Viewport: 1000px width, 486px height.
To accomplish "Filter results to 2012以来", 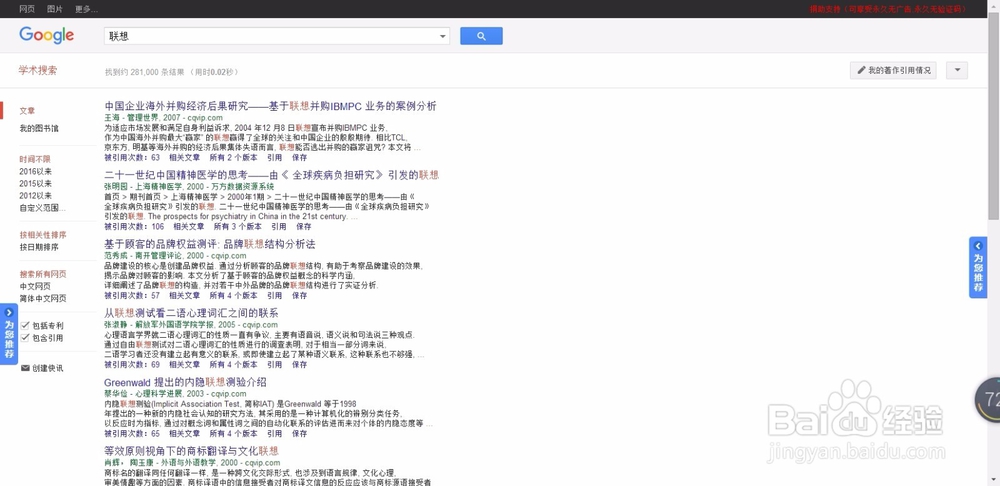I will (x=36, y=196).
